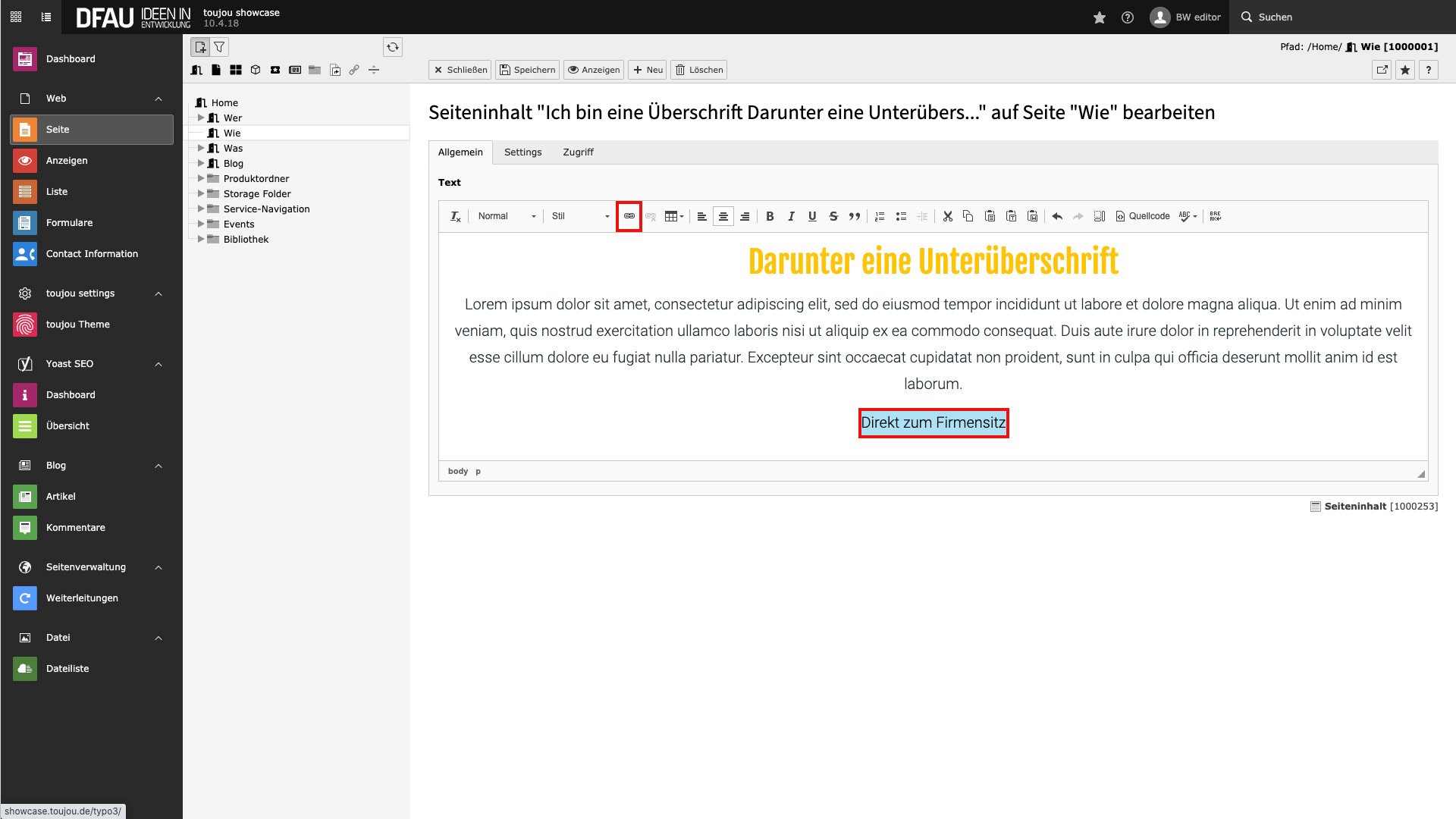1456x819 pixels.
Task: Open the Zugriff tab
Action: [578, 152]
